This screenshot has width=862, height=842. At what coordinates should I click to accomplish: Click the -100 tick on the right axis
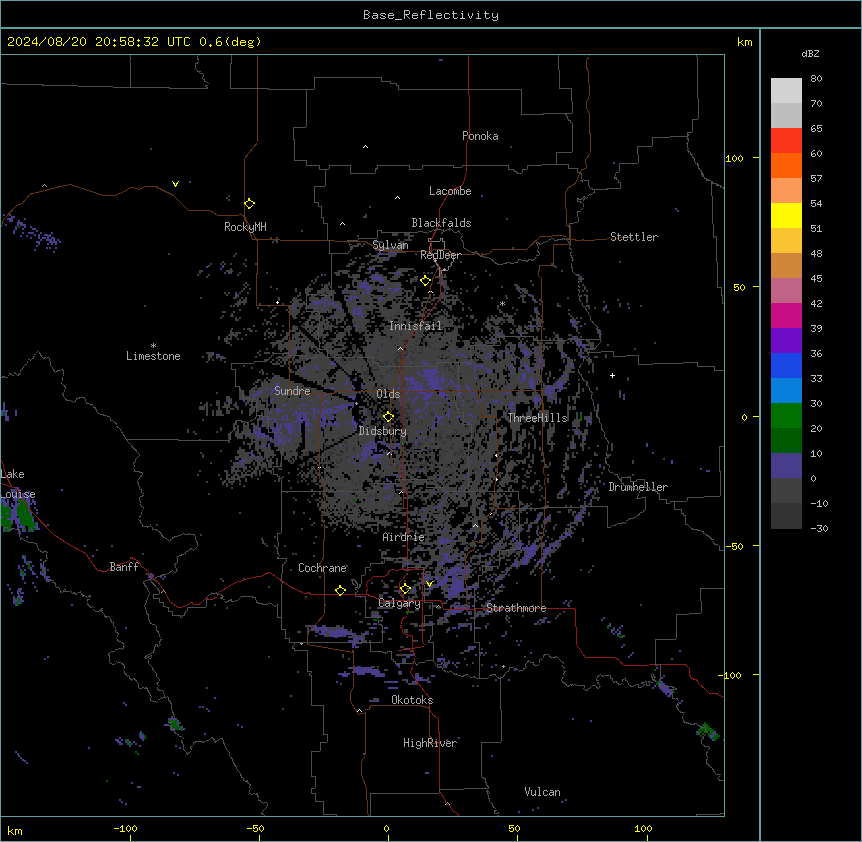point(730,675)
